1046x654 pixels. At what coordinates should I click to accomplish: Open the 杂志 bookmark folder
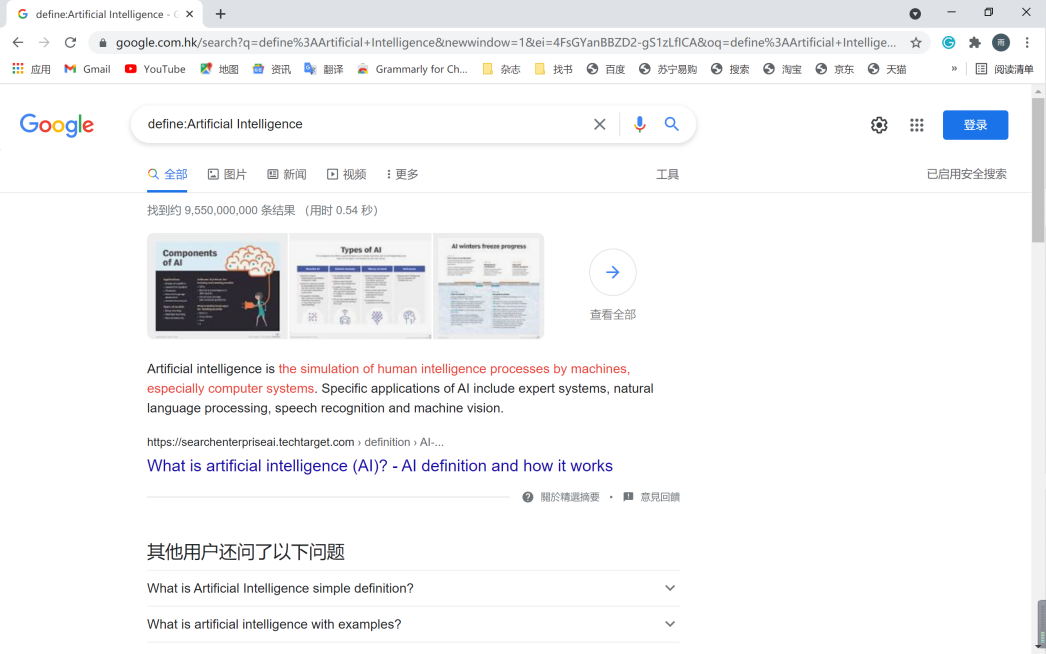[501, 69]
